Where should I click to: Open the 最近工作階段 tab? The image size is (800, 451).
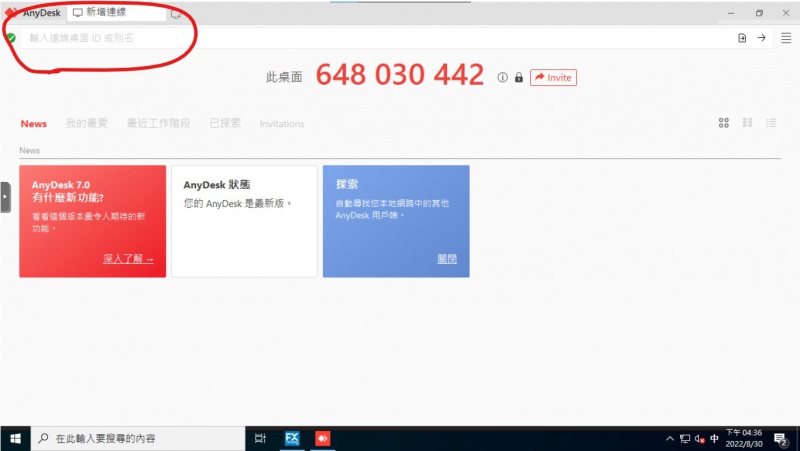tap(158, 124)
